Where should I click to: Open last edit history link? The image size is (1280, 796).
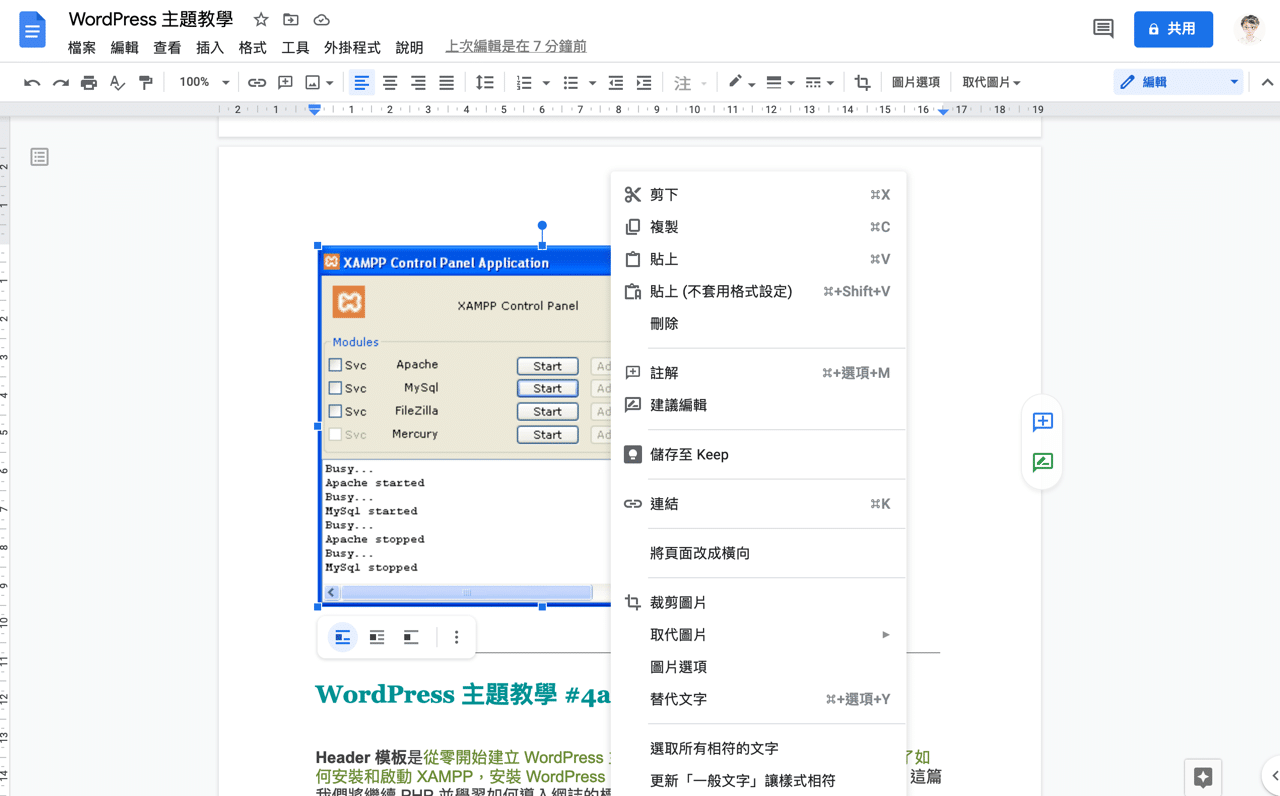(x=516, y=47)
